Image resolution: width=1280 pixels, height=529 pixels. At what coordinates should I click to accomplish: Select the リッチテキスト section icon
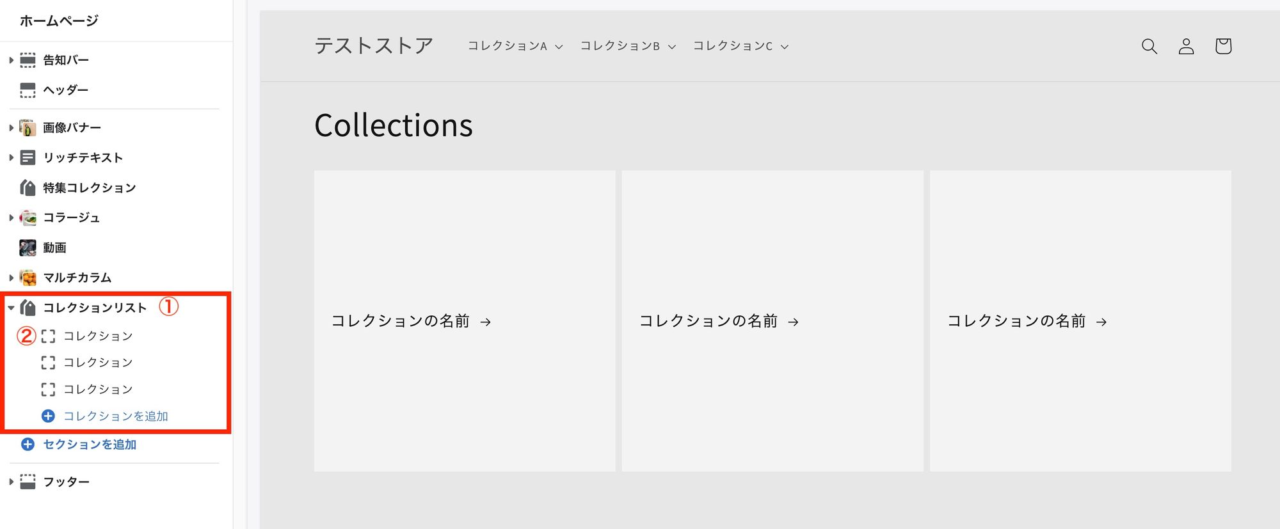[x=28, y=157]
